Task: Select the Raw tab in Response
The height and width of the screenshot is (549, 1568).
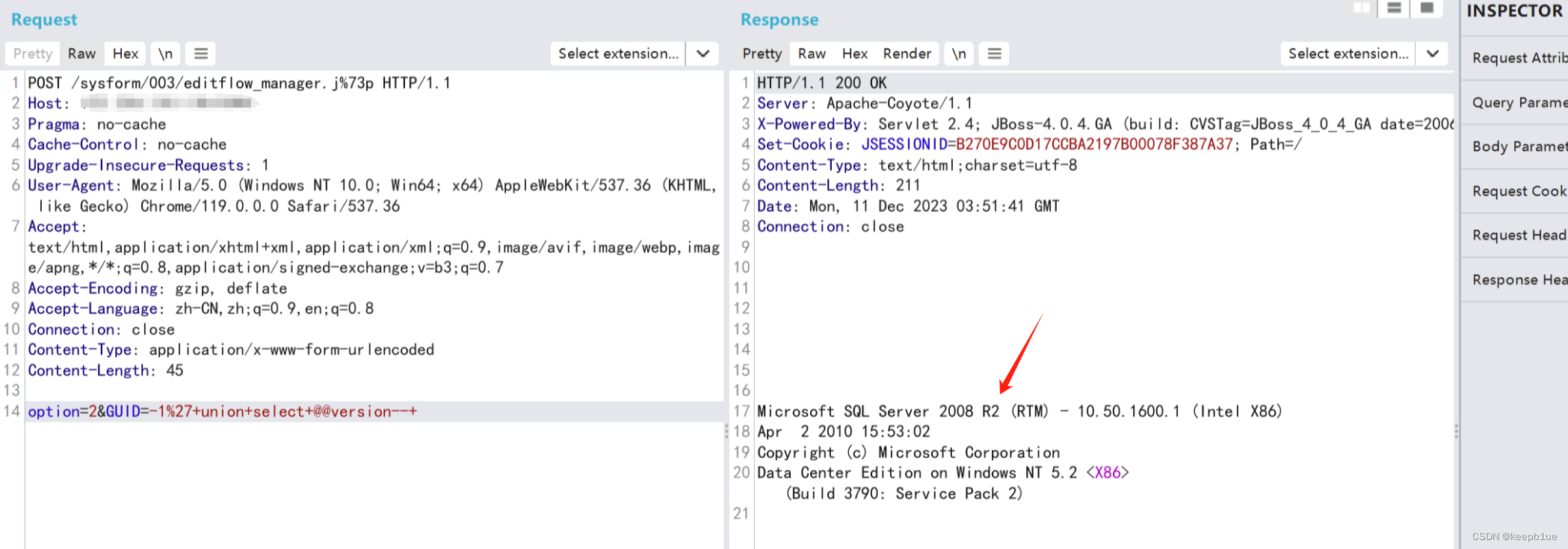Action: (812, 54)
